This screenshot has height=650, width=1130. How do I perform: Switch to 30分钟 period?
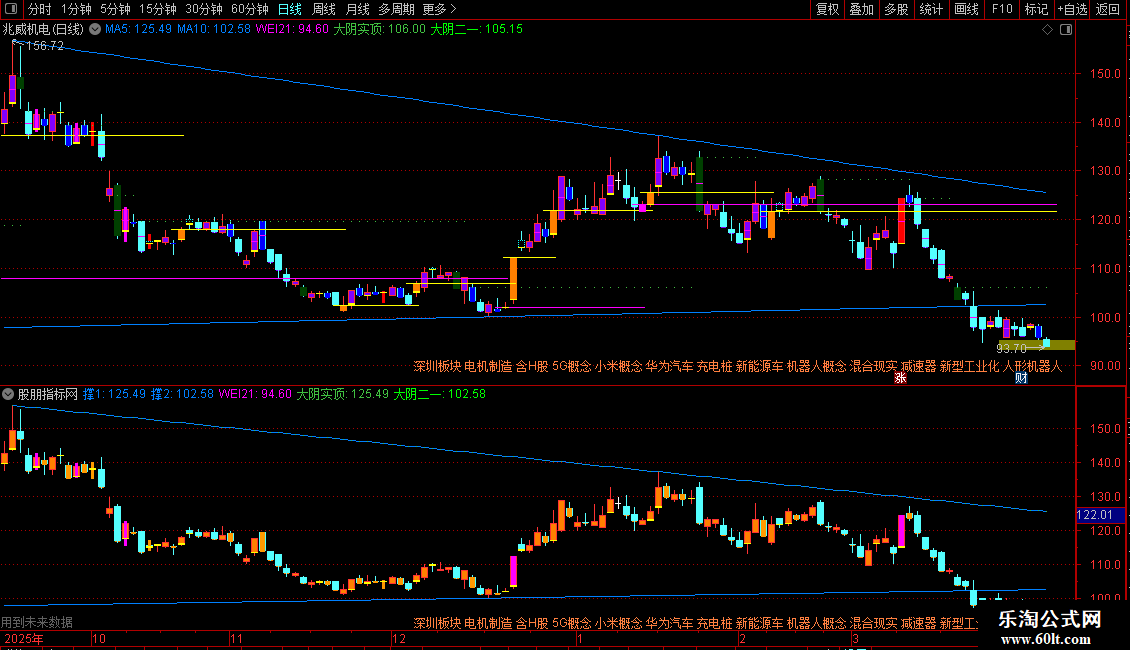click(x=204, y=9)
